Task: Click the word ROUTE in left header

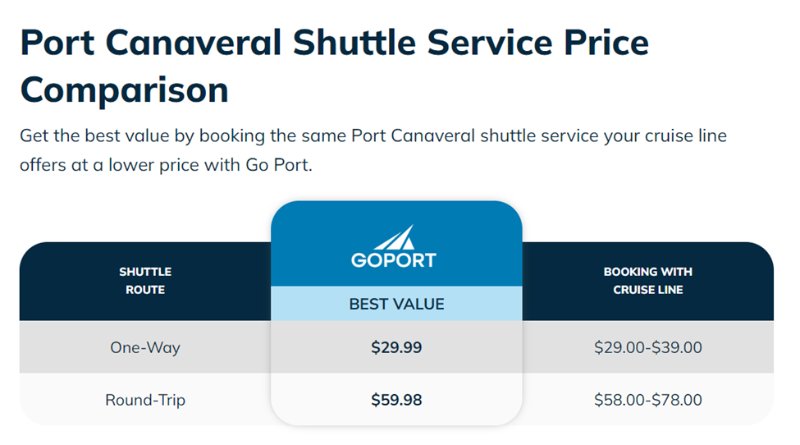Action: tap(145, 290)
